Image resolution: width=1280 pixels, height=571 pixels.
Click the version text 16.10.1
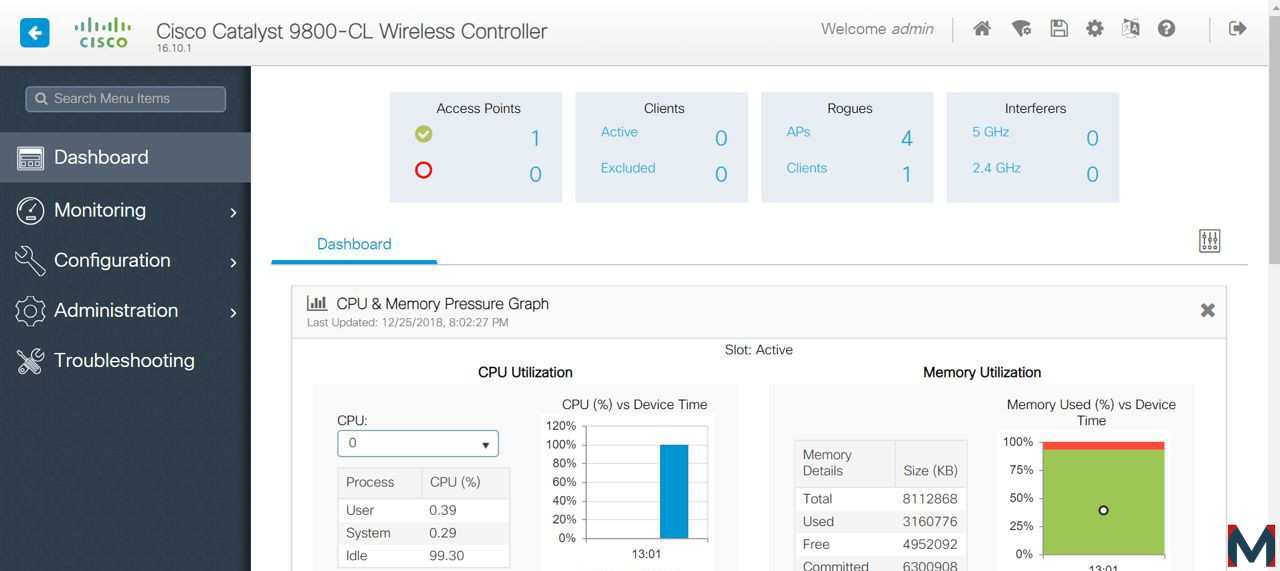click(174, 49)
